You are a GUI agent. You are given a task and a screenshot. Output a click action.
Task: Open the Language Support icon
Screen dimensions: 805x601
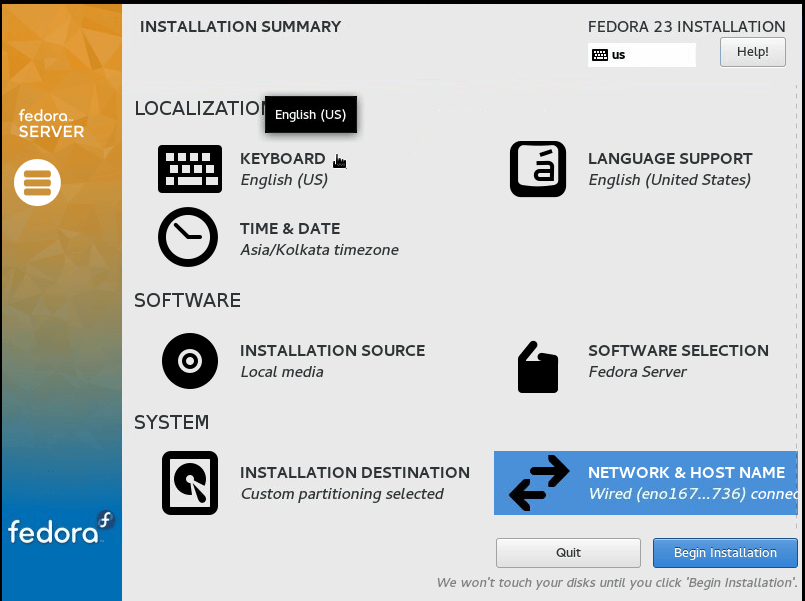click(x=538, y=169)
